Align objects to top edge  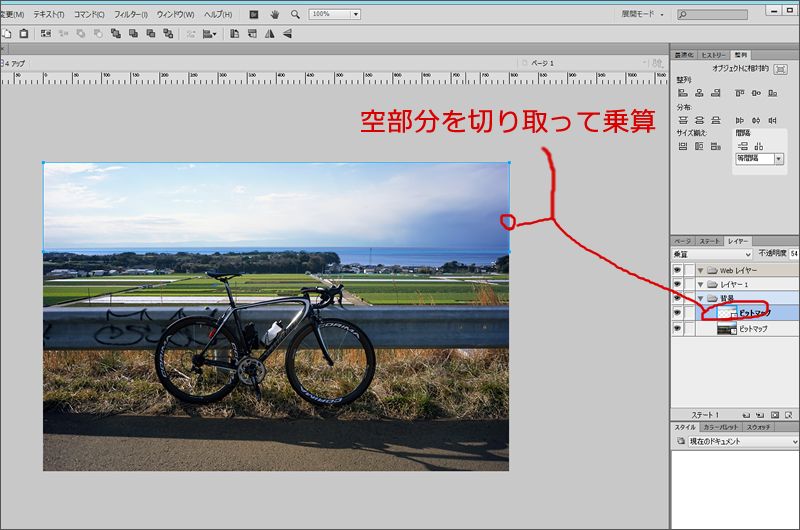[x=739, y=93]
